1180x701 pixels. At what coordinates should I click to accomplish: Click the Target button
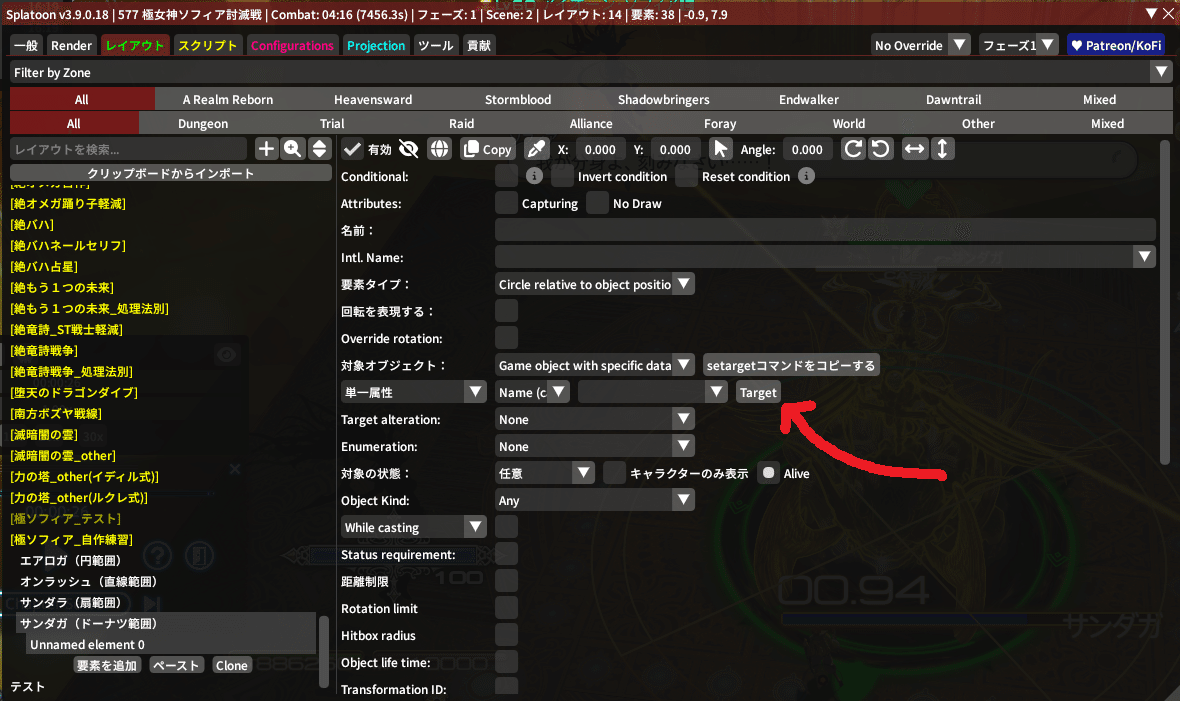(x=758, y=392)
